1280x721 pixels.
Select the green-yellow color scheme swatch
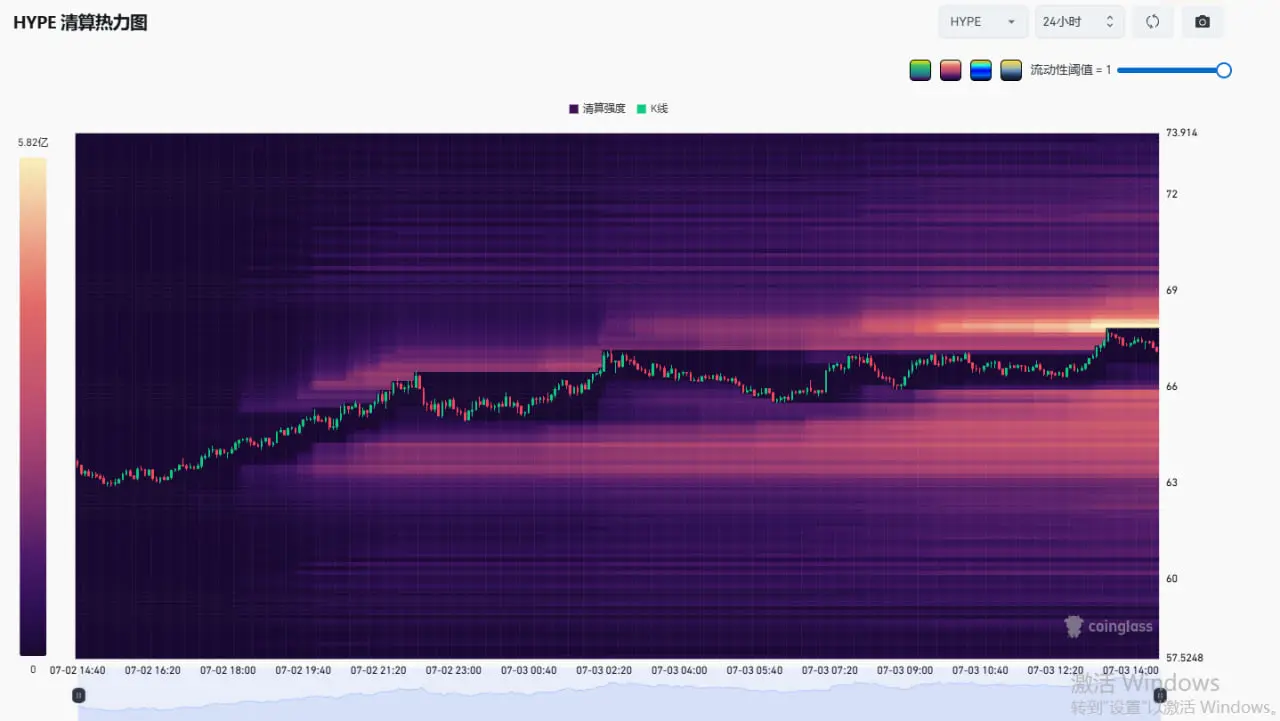(x=920, y=70)
